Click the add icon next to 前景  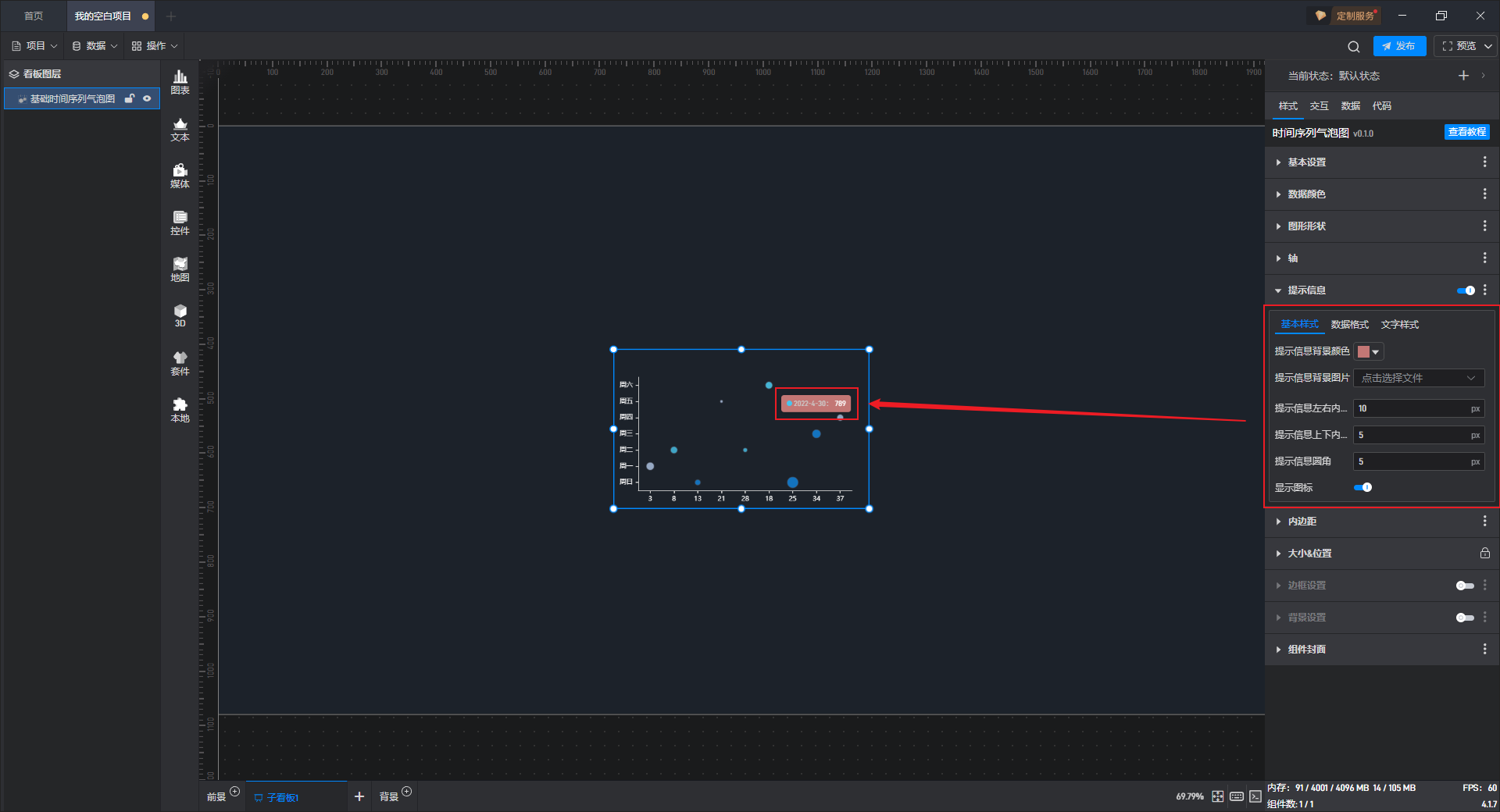[x=234, y=792]
